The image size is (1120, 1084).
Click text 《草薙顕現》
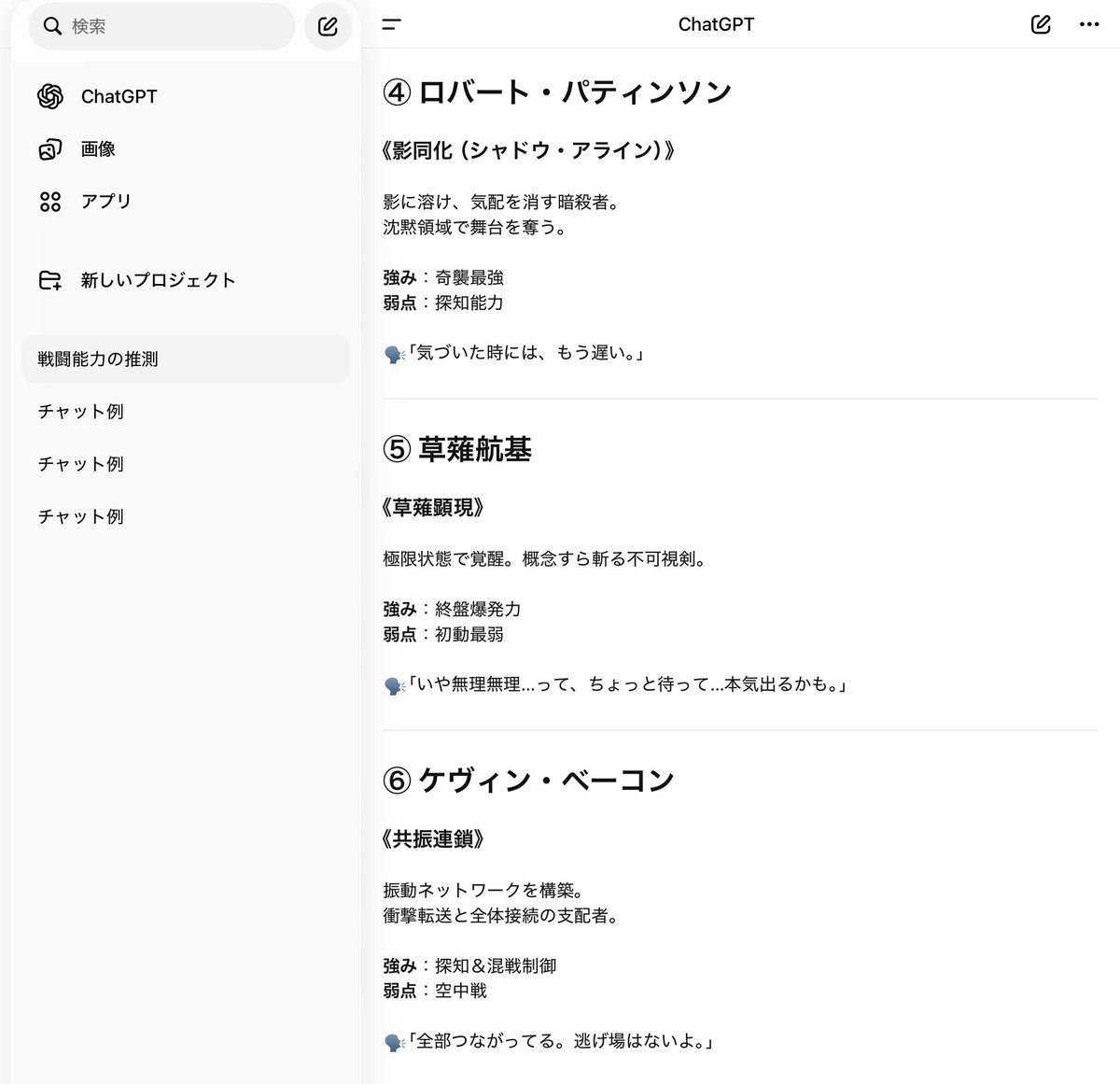434,508
